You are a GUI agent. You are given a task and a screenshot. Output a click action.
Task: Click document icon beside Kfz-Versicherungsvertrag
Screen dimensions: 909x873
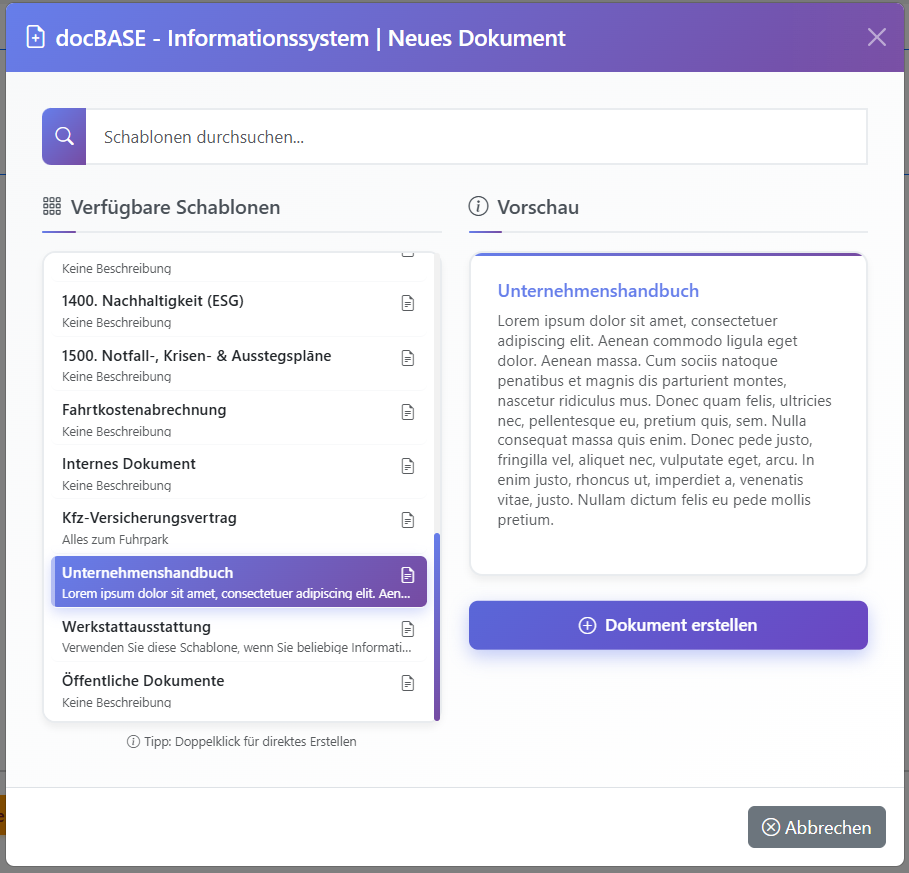pos(407,520)
